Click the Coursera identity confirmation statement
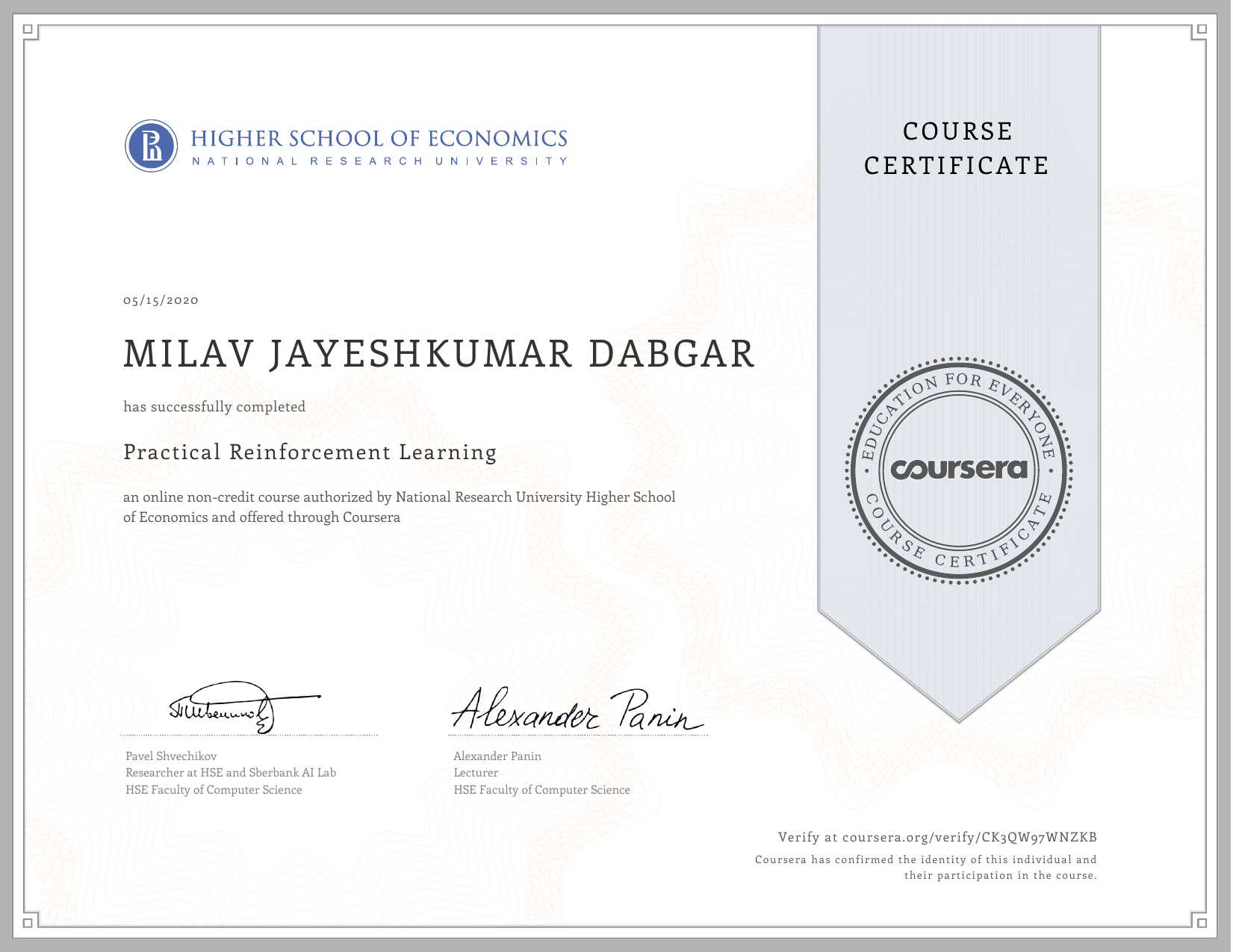1233x952 pixels. pos(925,868)
